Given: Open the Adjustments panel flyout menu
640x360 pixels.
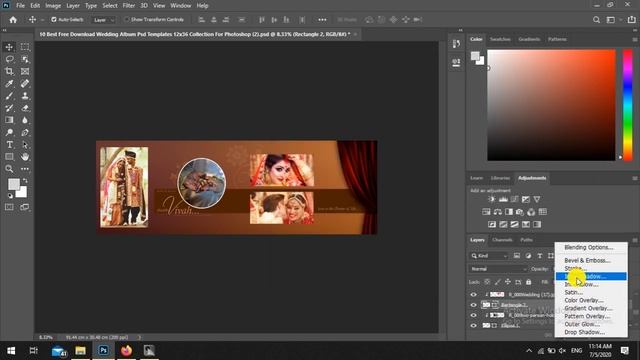Looking at the screenshot, I should [x=635, y=178].
